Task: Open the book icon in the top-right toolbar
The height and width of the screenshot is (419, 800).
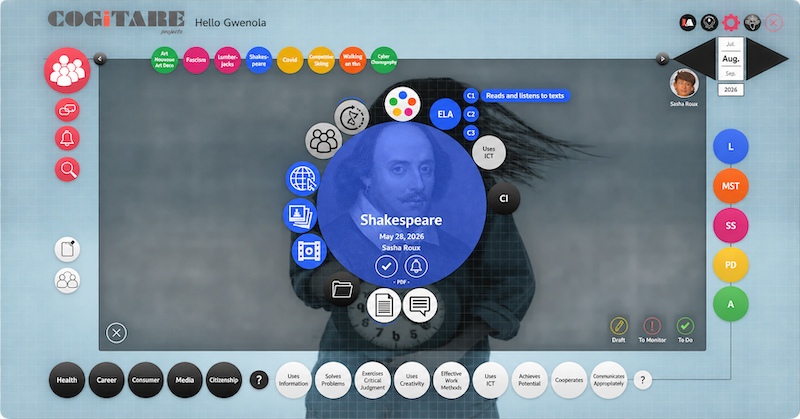Action: click(x=688, y=22)
